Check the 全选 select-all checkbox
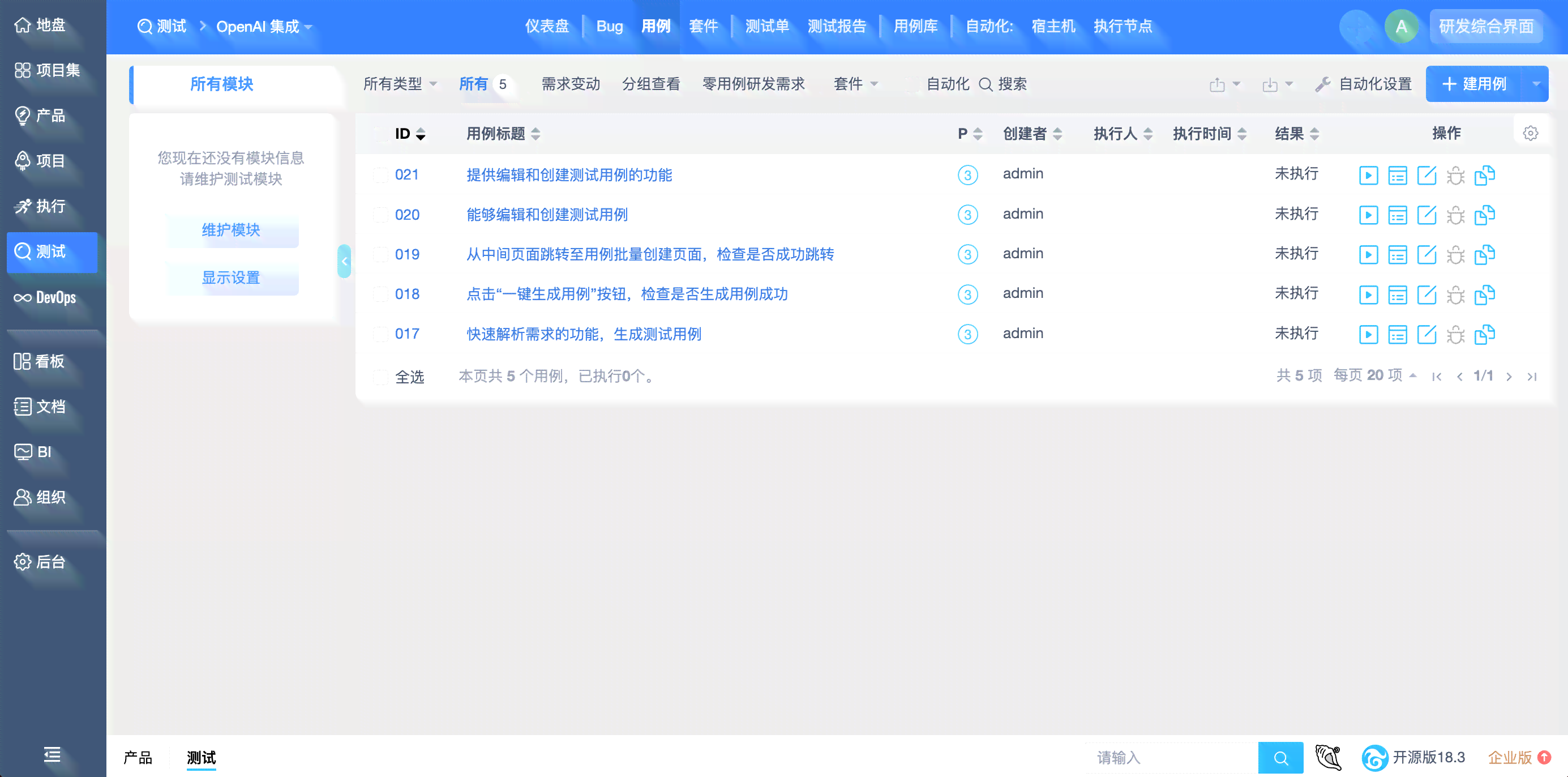Screen dimensions: 1568x777 (381, 377)
